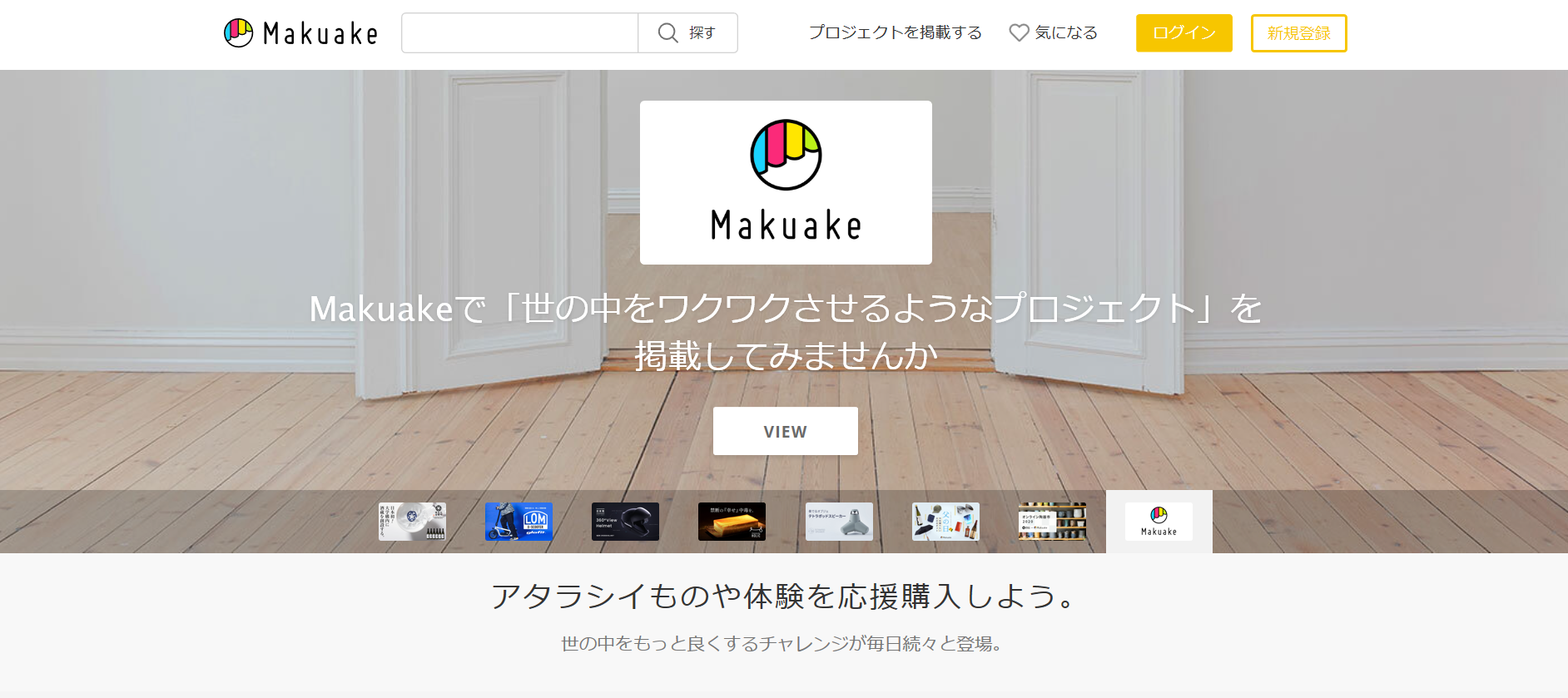This screenshot has width=1568, height=698.
Task: Focus the header search input field
Action: click(520, 33)
